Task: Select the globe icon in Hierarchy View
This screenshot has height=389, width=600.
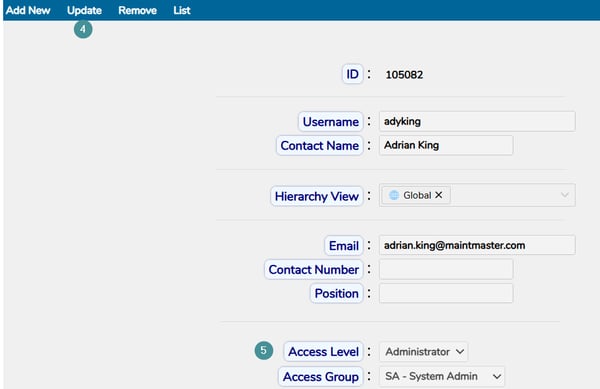Action: point(394,195)
